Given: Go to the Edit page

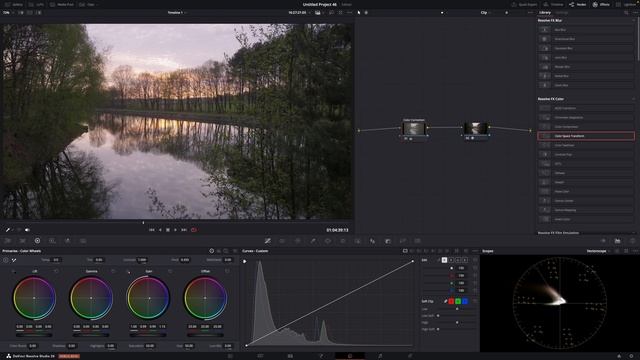Looking at the screenshot, I should [290, 356].
